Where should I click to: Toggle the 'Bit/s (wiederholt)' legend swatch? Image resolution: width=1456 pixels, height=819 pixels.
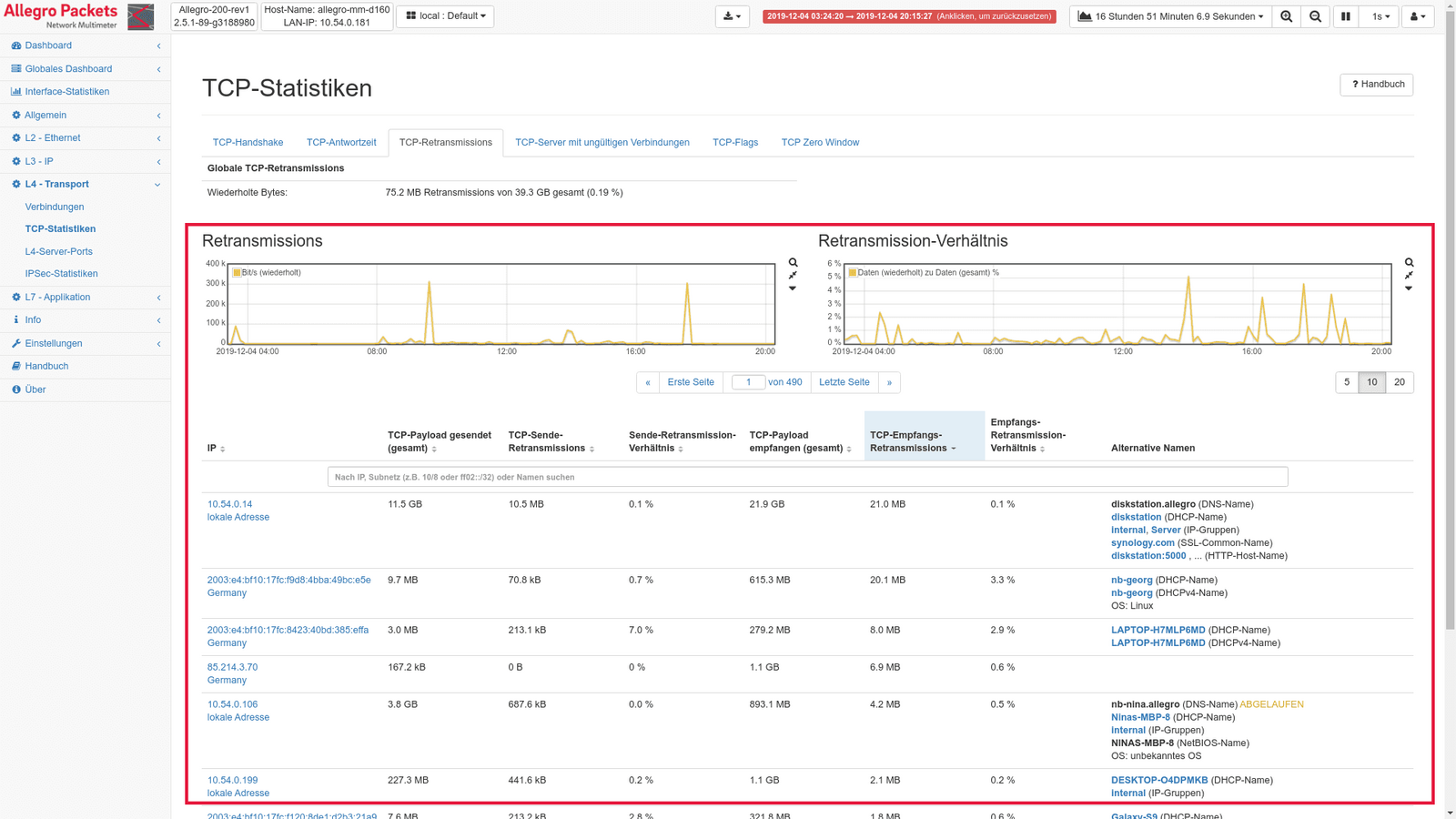pos(237,272)
